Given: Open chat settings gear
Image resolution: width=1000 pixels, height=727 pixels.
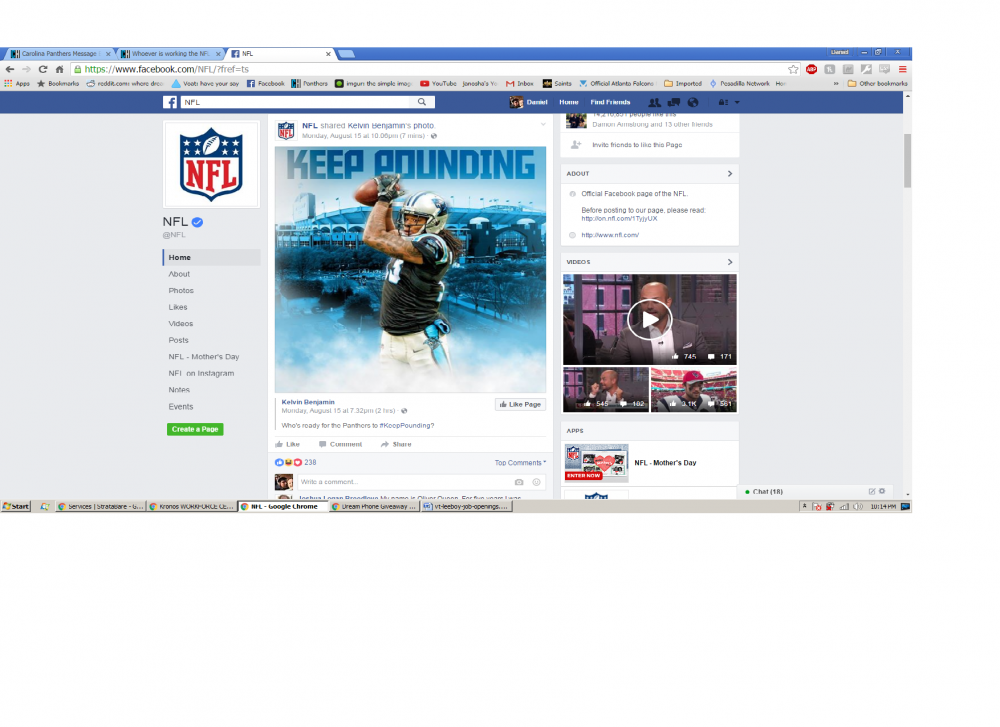Looking at the screenshot, I should pos(882,491).
